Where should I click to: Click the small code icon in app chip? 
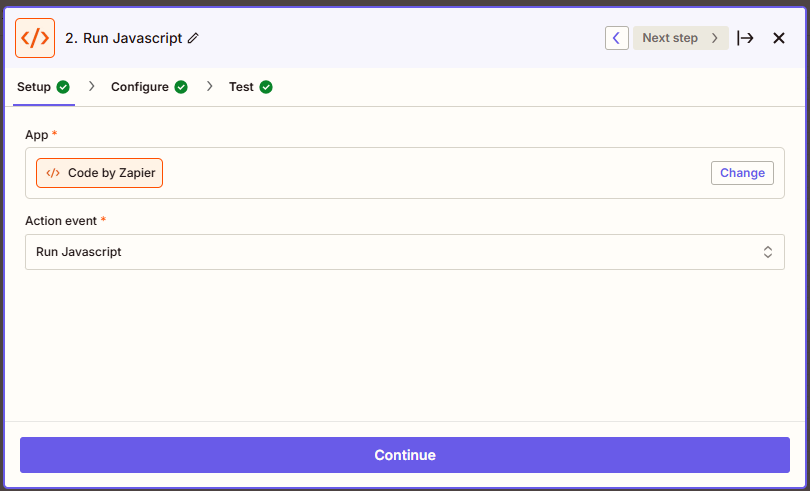(53, 173)
